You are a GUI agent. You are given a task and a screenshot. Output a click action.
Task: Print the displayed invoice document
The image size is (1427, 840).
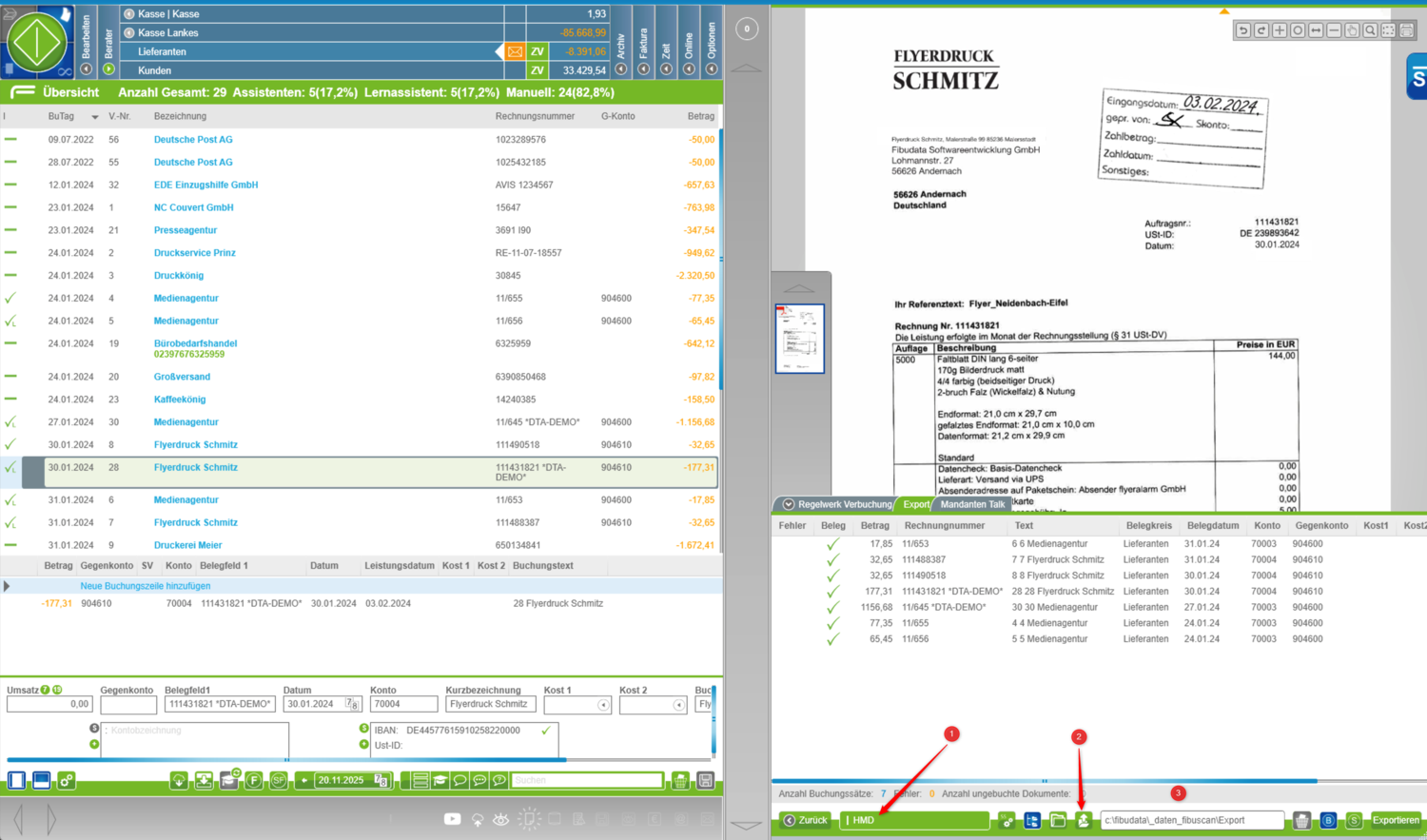tap(1406, 30)
